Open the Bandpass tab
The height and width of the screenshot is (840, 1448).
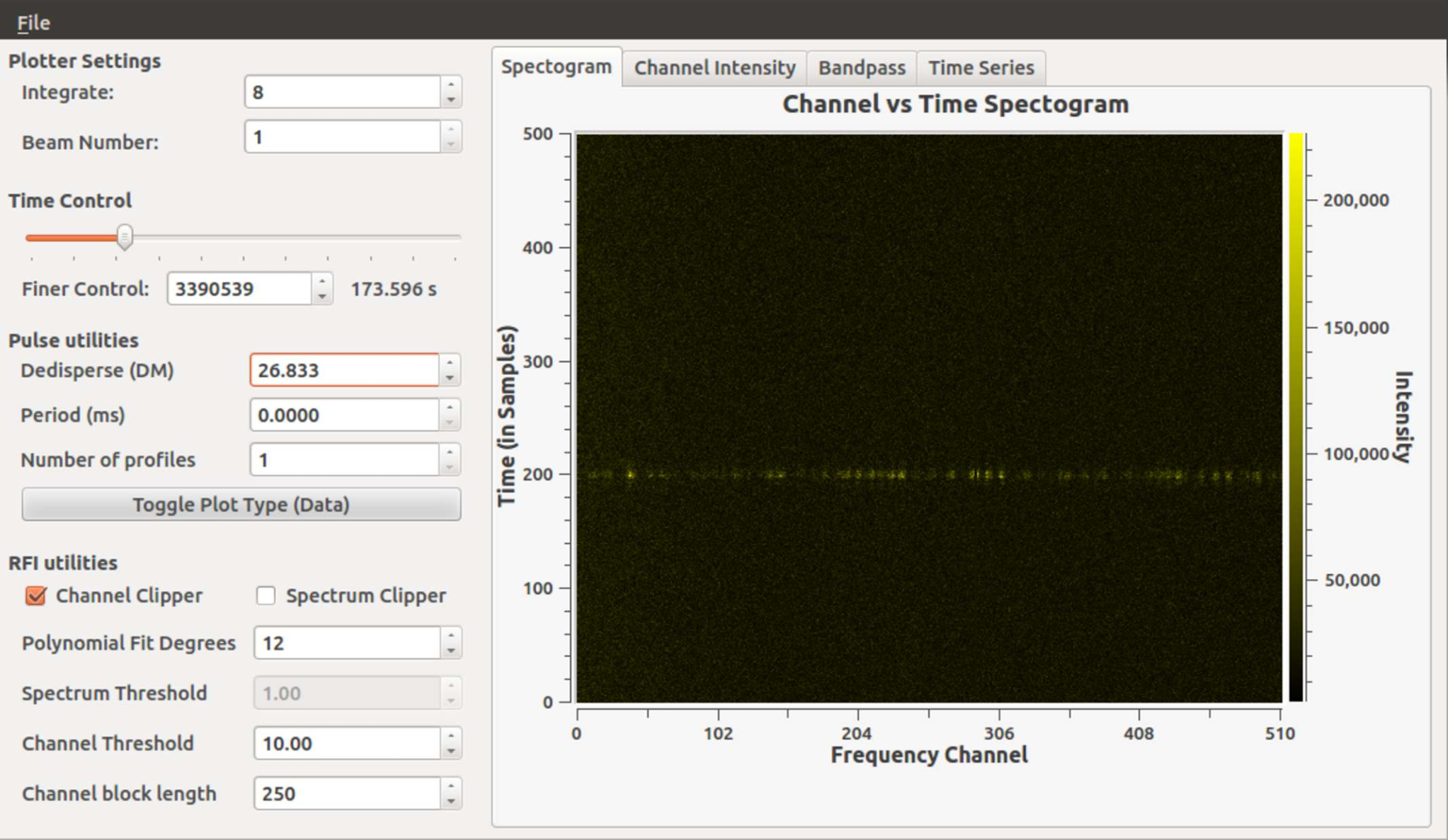tap(862, 68)
